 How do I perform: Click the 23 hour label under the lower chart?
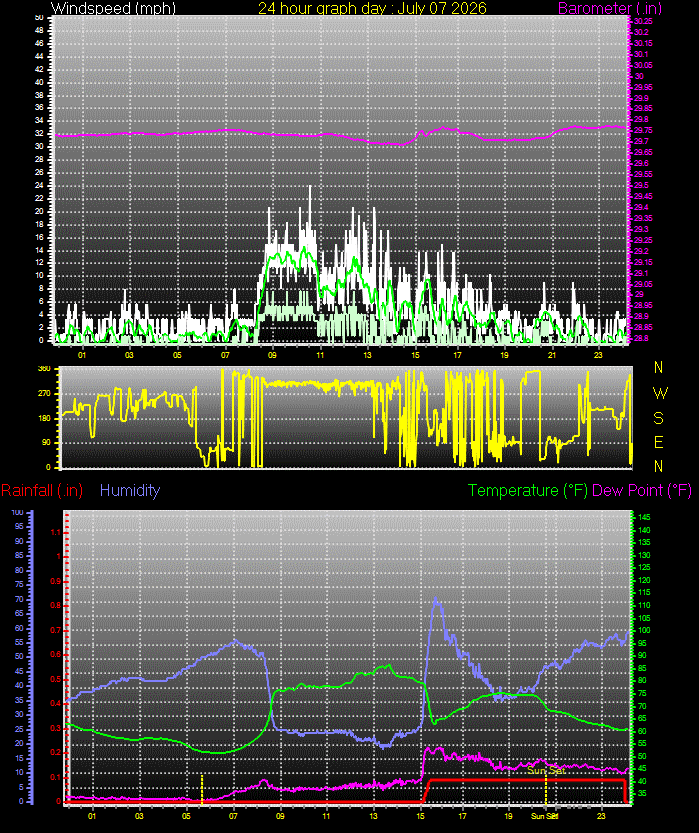[601, 816]
